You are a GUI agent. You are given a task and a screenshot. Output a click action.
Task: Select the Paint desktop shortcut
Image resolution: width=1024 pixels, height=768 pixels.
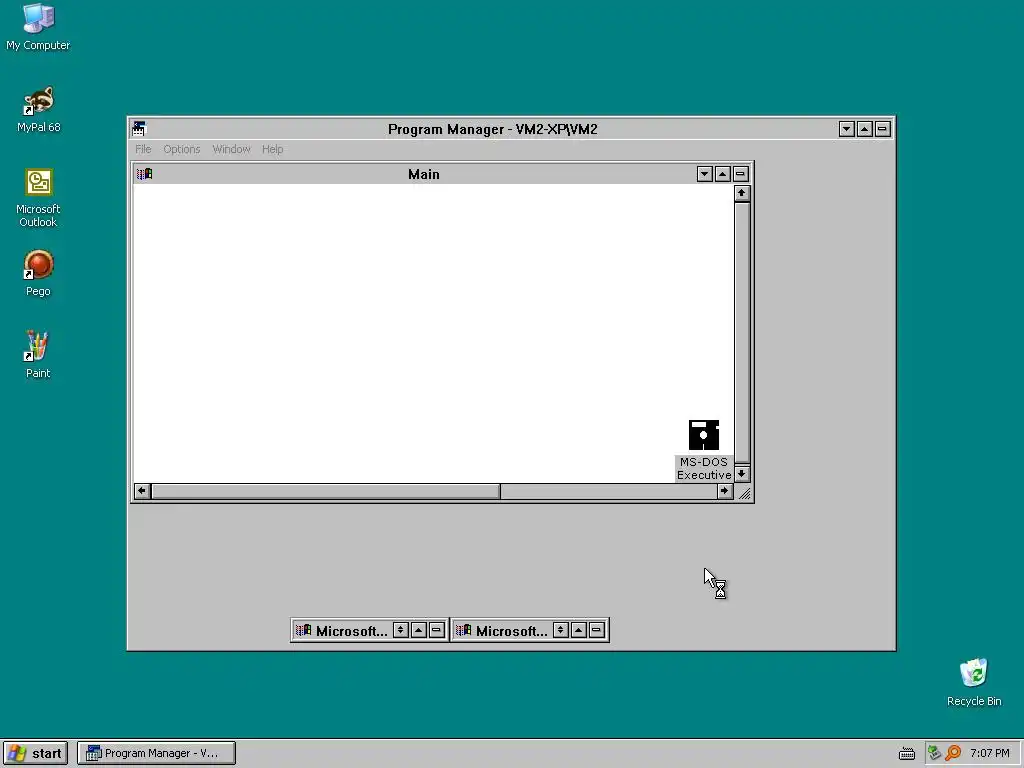click(x=38, y=355)
